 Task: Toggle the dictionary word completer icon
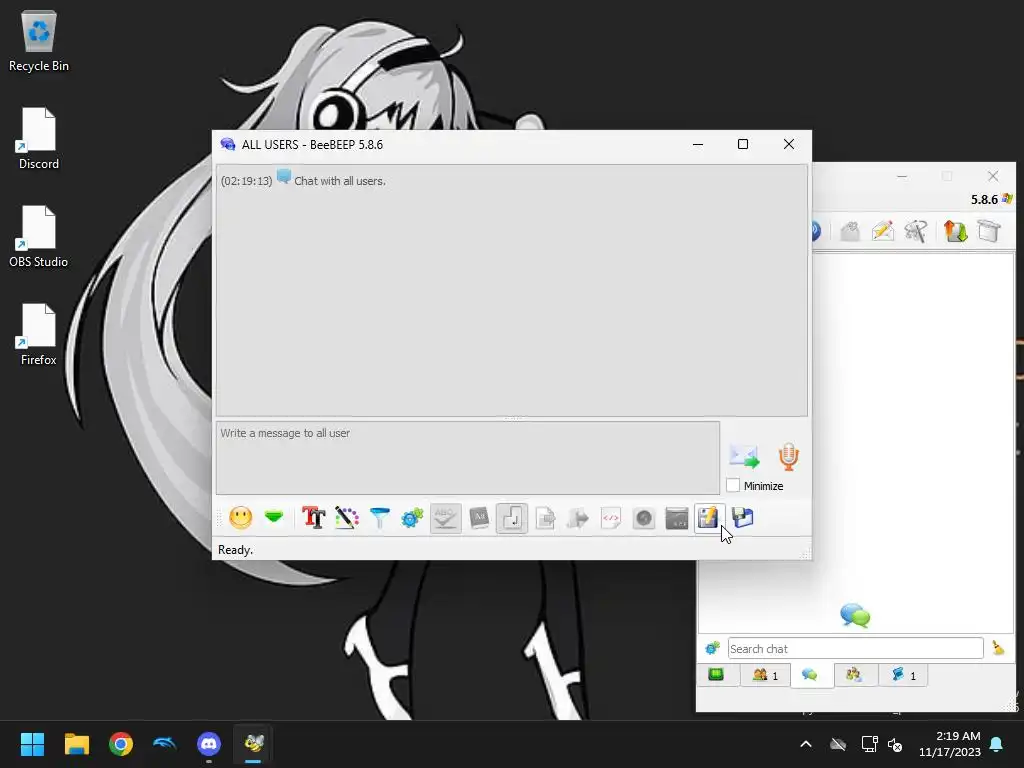(479, 519)
